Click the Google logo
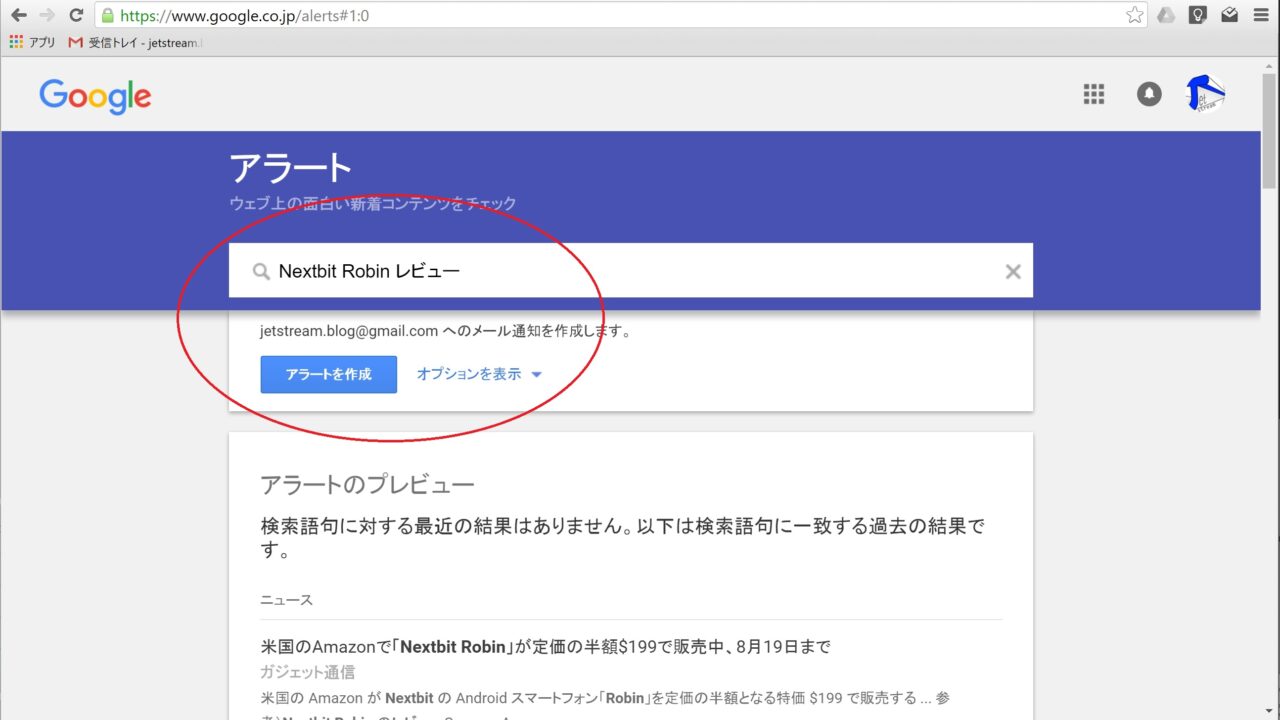Screen dimensions: 1280x720 pyautogui.click(x=95, y=97)
